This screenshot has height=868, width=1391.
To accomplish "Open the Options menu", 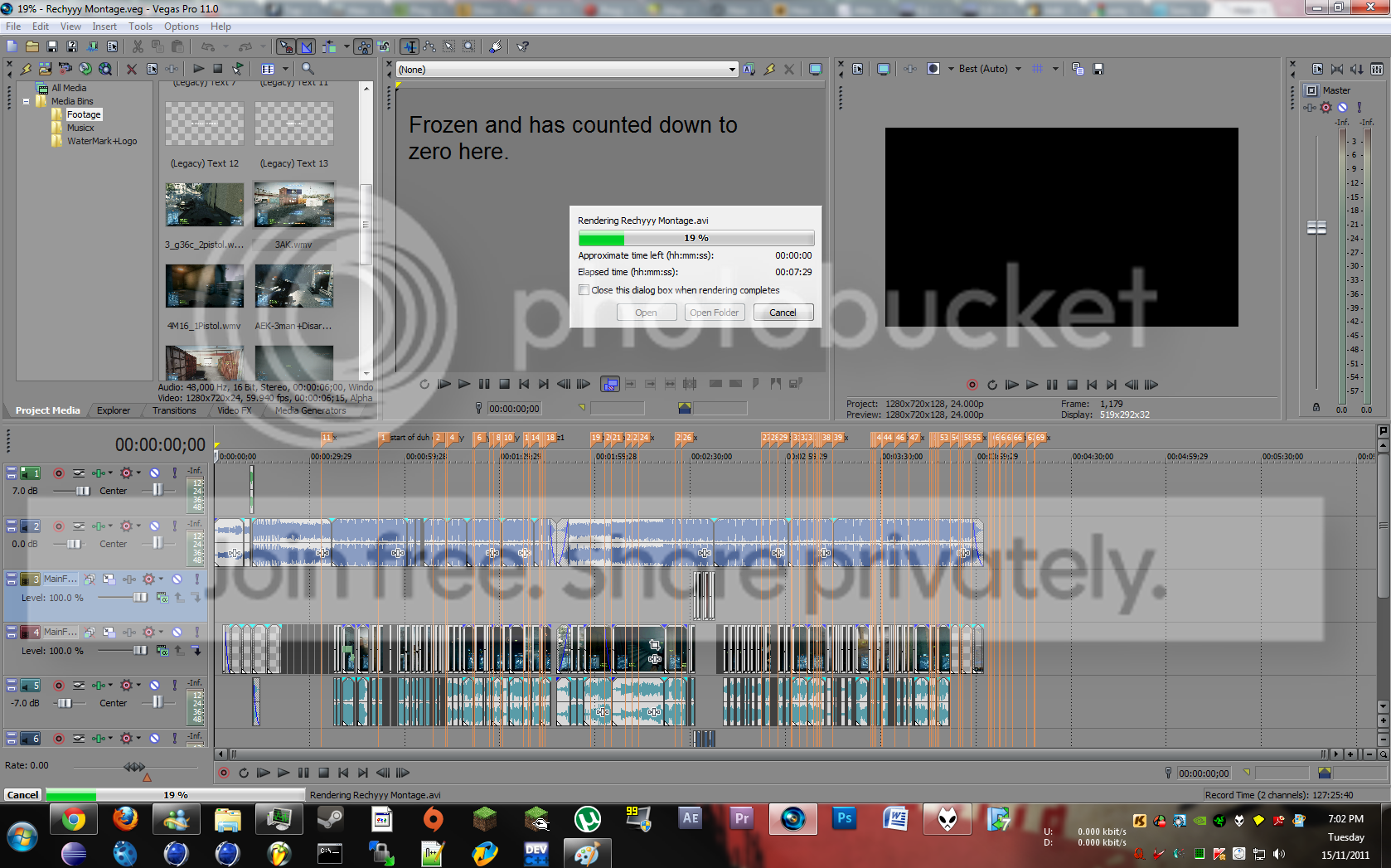I will pyautogui.click(x=182, y=27).
